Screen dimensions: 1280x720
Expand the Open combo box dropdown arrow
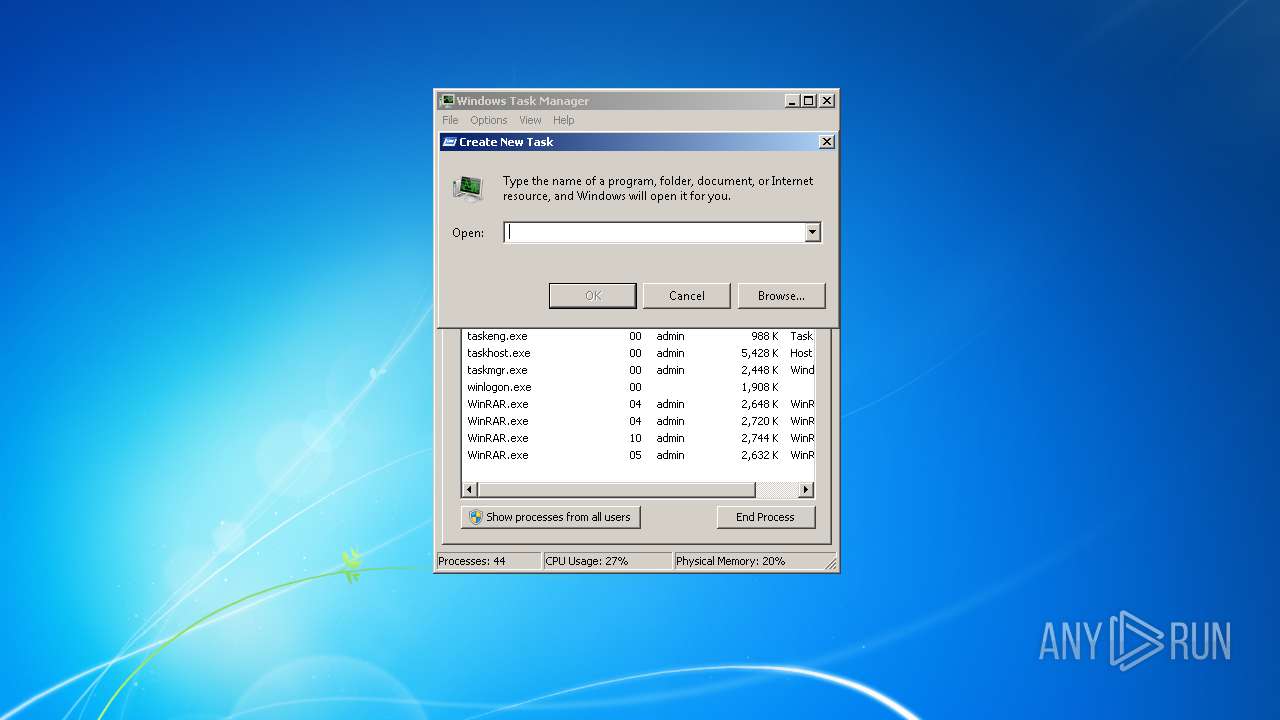pyautogui.click(x=812, y=232)
